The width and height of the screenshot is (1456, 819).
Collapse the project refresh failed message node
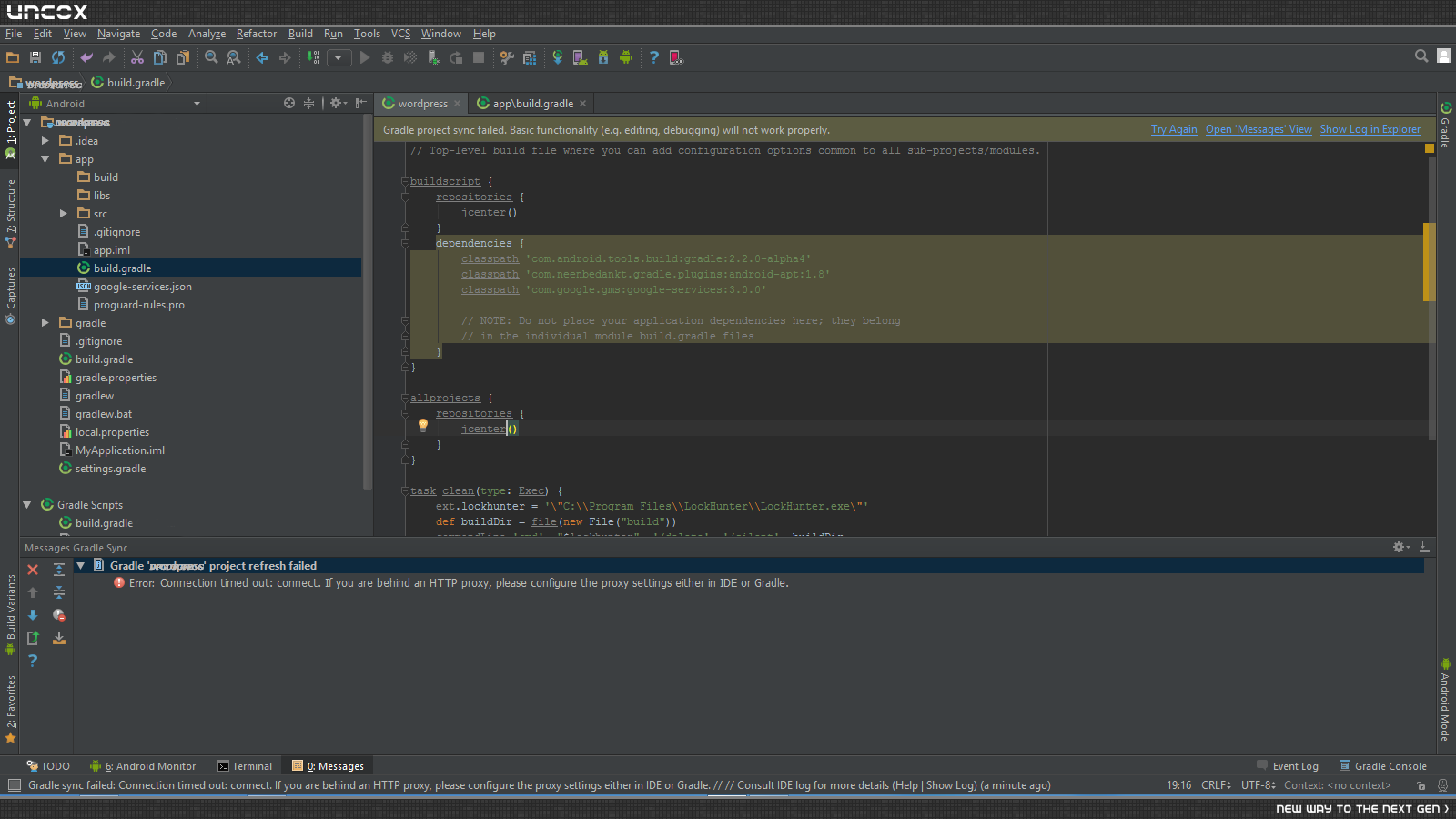pos(81,565)
